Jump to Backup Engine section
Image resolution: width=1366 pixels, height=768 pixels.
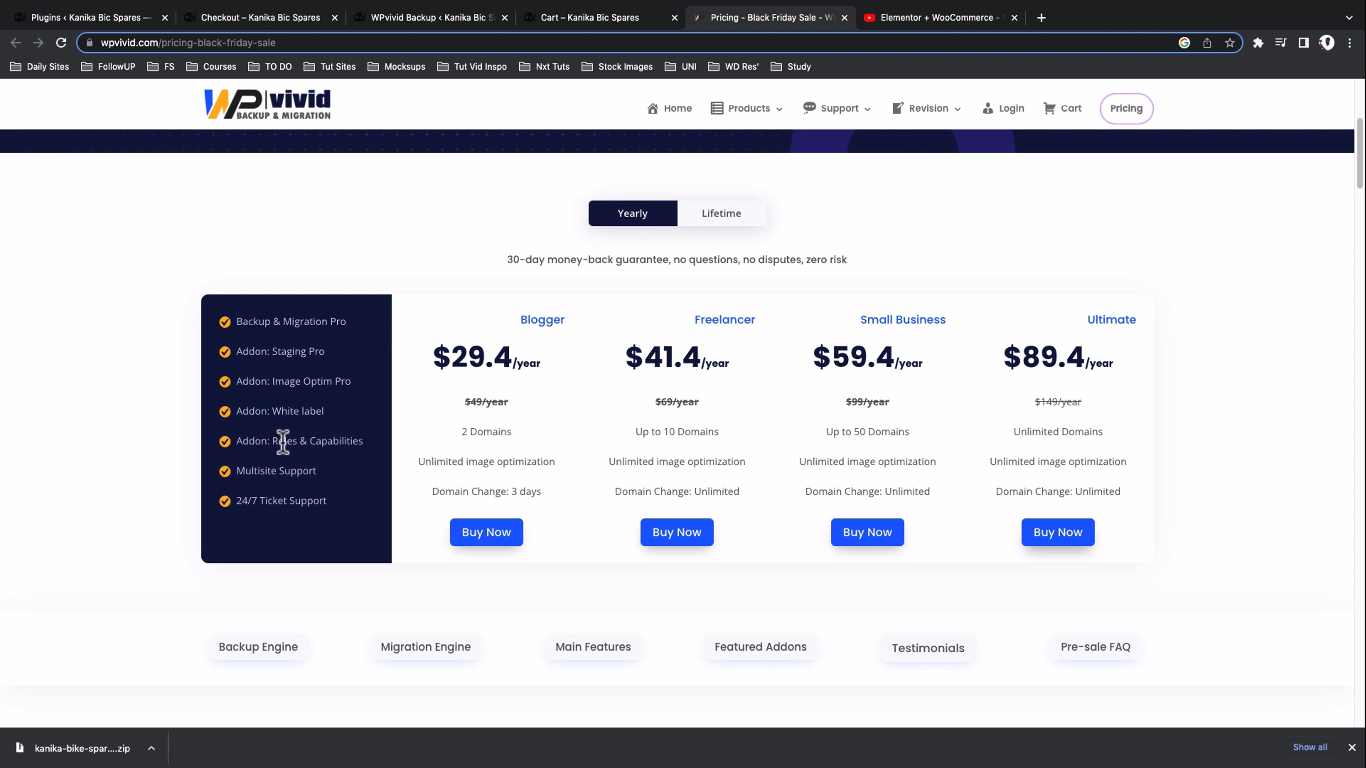click(258, 647)
